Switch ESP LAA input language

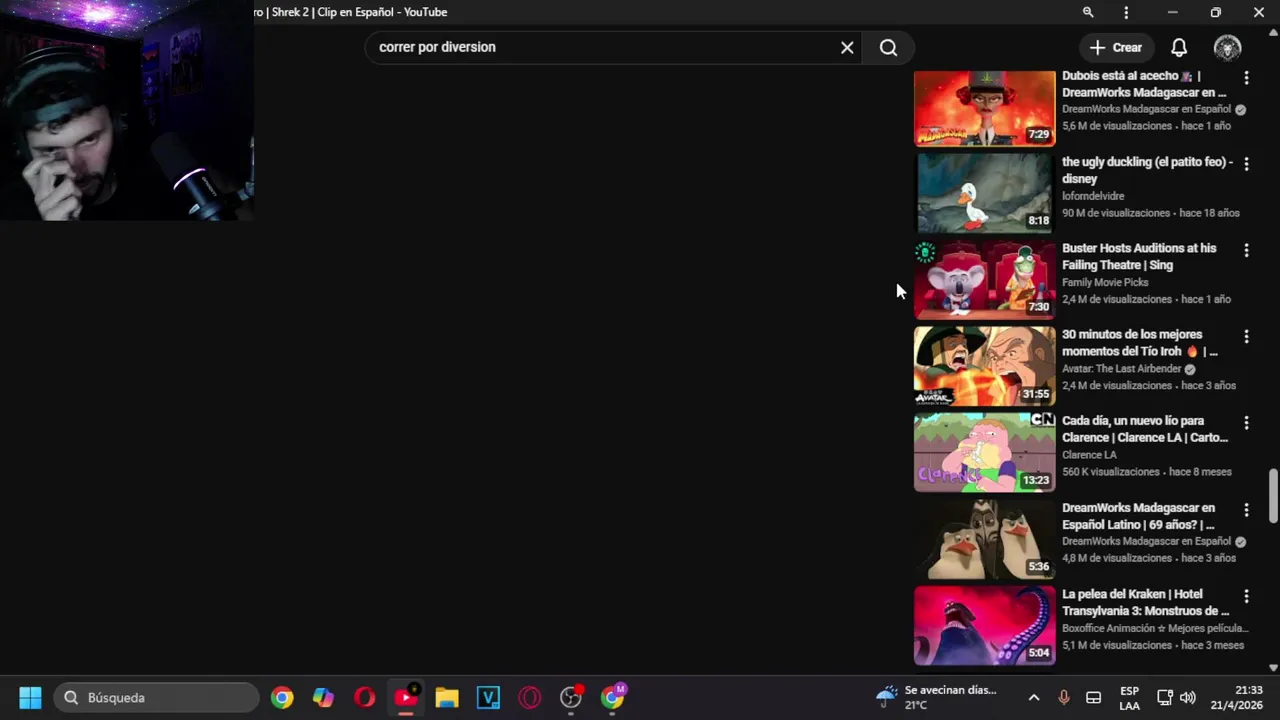[1129, 698]
